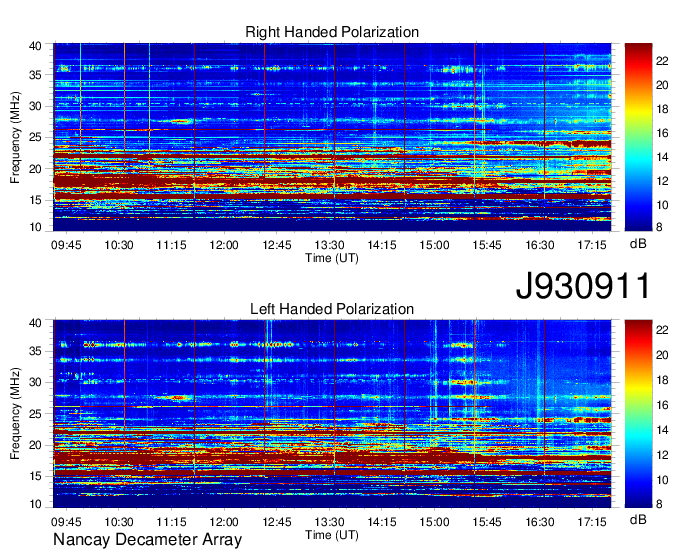Click the dB label of bottom color bar
The height and width of the screenshot is (552, 680).
click(638, 519)
